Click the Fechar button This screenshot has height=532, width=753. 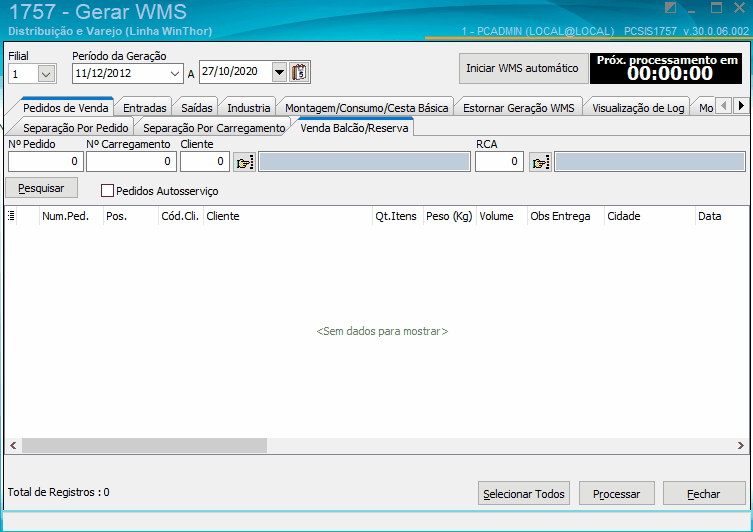[x=704, y=494]
